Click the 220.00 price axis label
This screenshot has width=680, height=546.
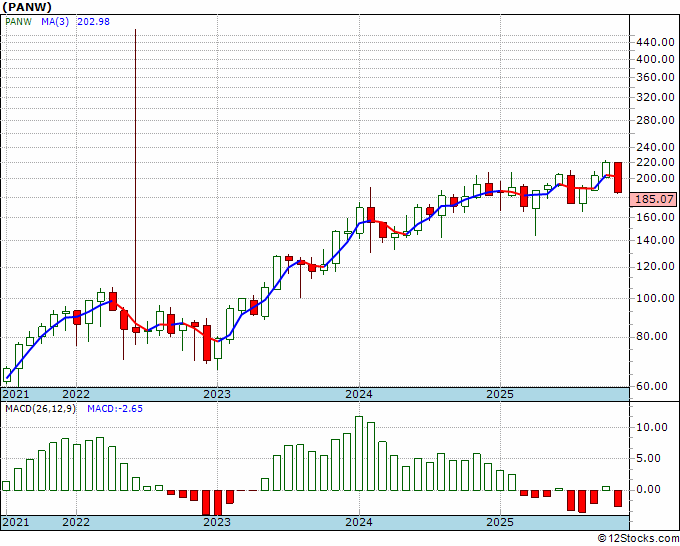point(655,163)
